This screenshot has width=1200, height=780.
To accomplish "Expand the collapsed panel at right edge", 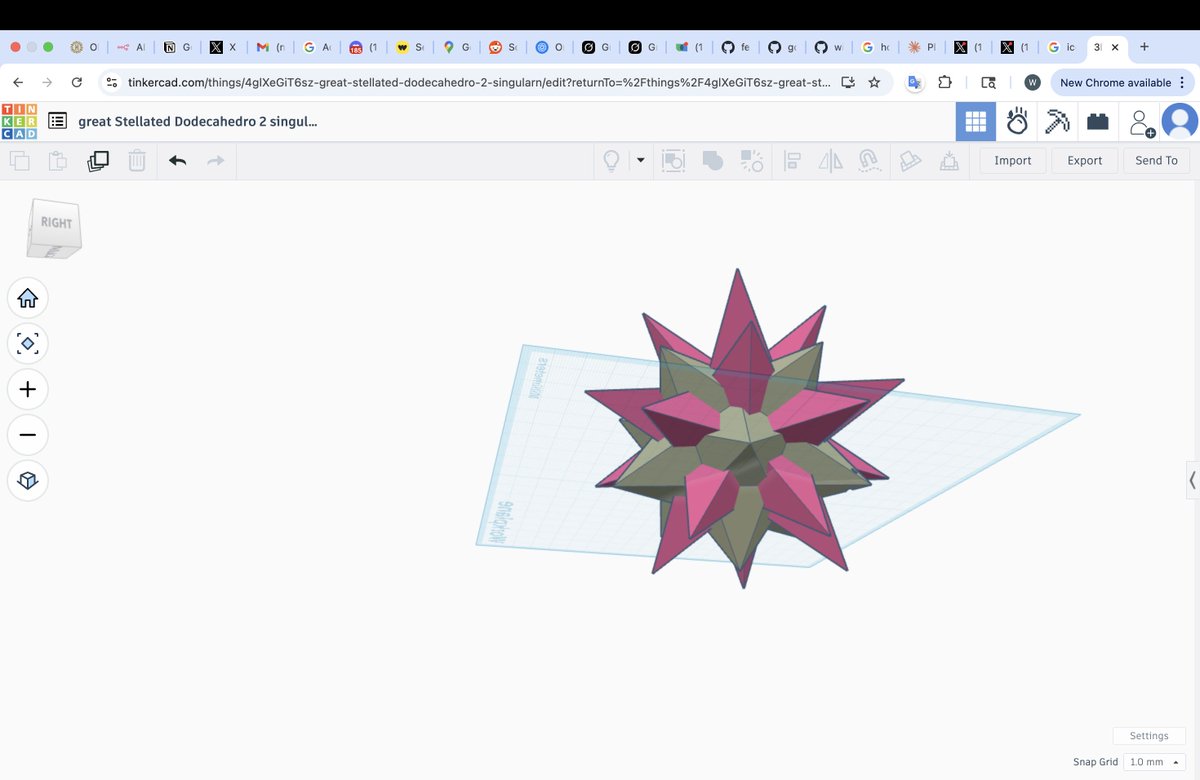I will coord(1192,481).
